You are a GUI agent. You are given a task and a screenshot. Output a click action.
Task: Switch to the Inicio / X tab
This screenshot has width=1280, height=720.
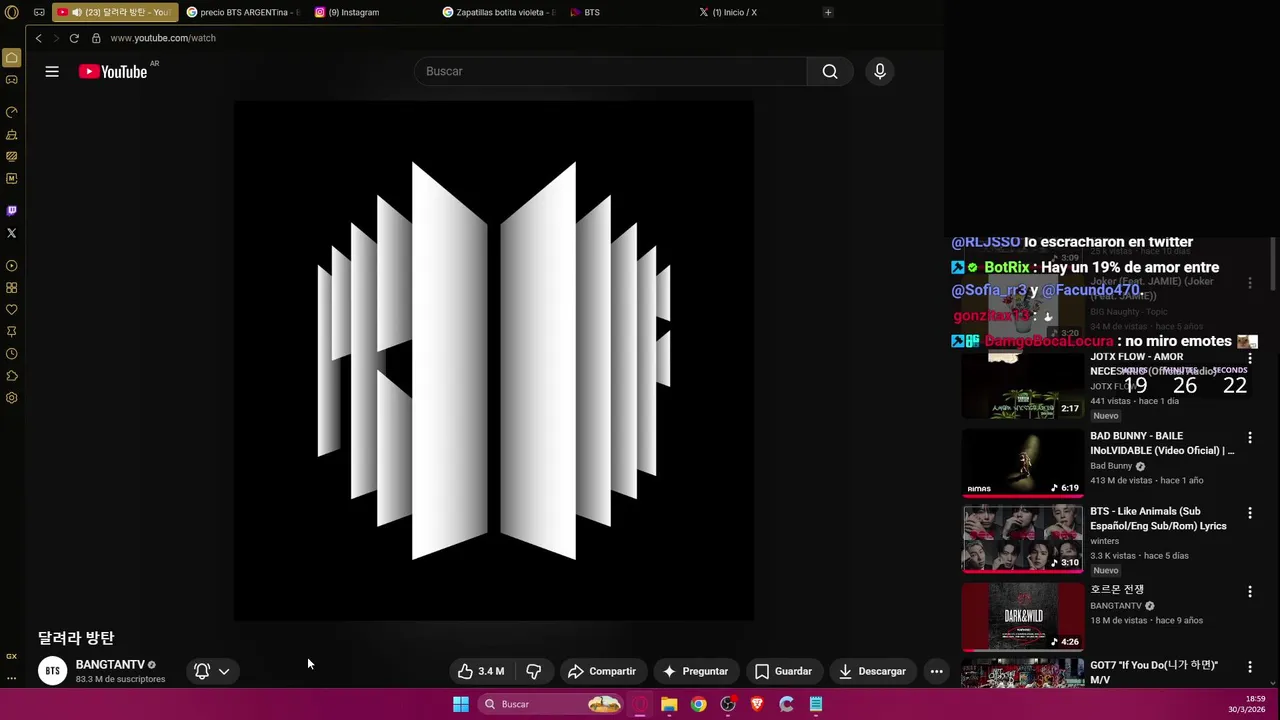[756, 12]
